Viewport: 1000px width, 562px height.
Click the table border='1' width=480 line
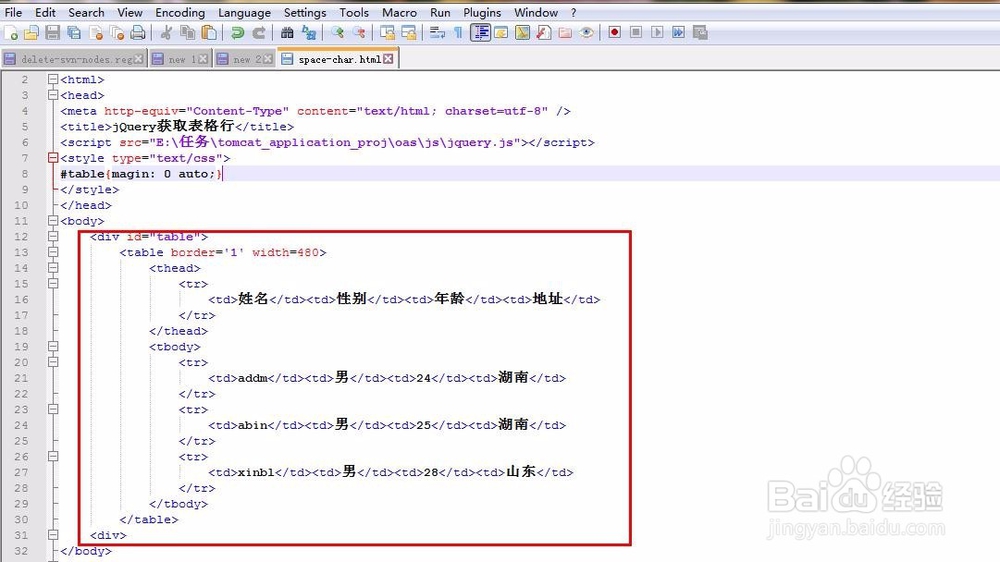[x=223, y=252]
